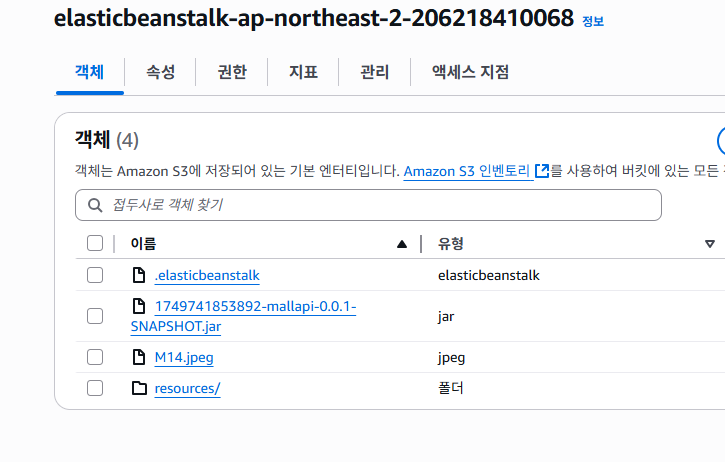Sort objects by the 이름 column arrow
Viewport: 725px width, 462px height.
[402, 243]
